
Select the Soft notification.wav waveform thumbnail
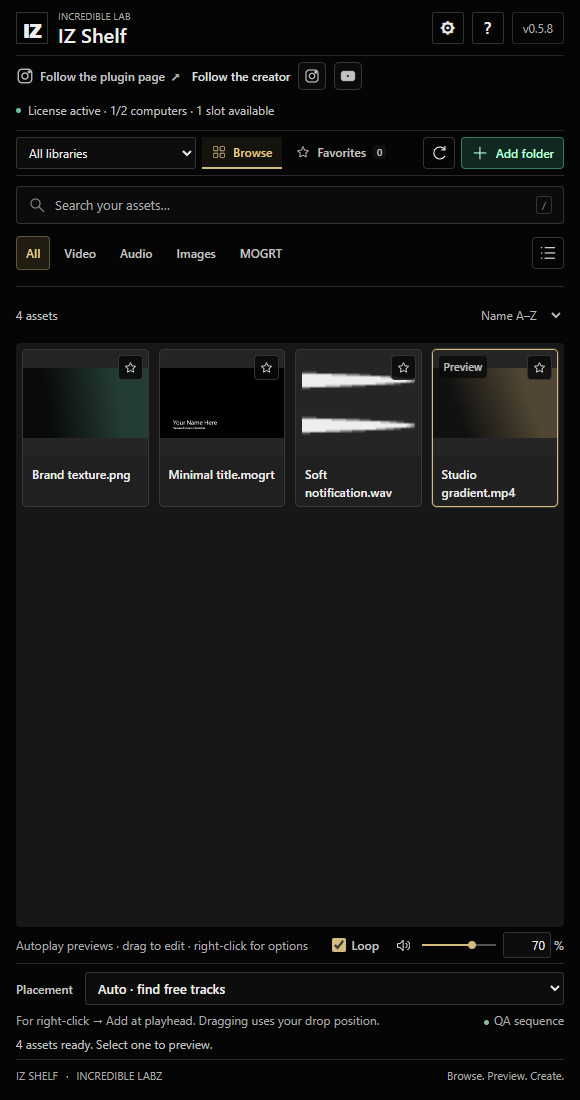coord(358,403)
